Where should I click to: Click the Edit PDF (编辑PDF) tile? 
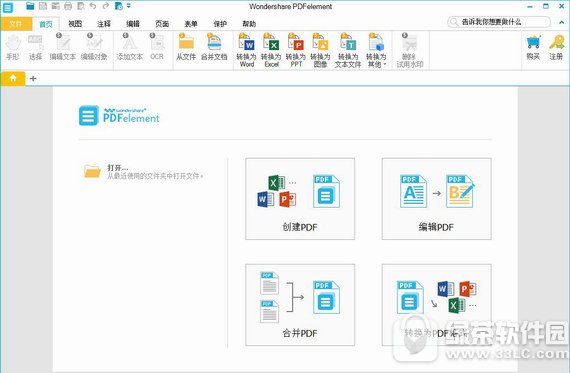(436, 199)
